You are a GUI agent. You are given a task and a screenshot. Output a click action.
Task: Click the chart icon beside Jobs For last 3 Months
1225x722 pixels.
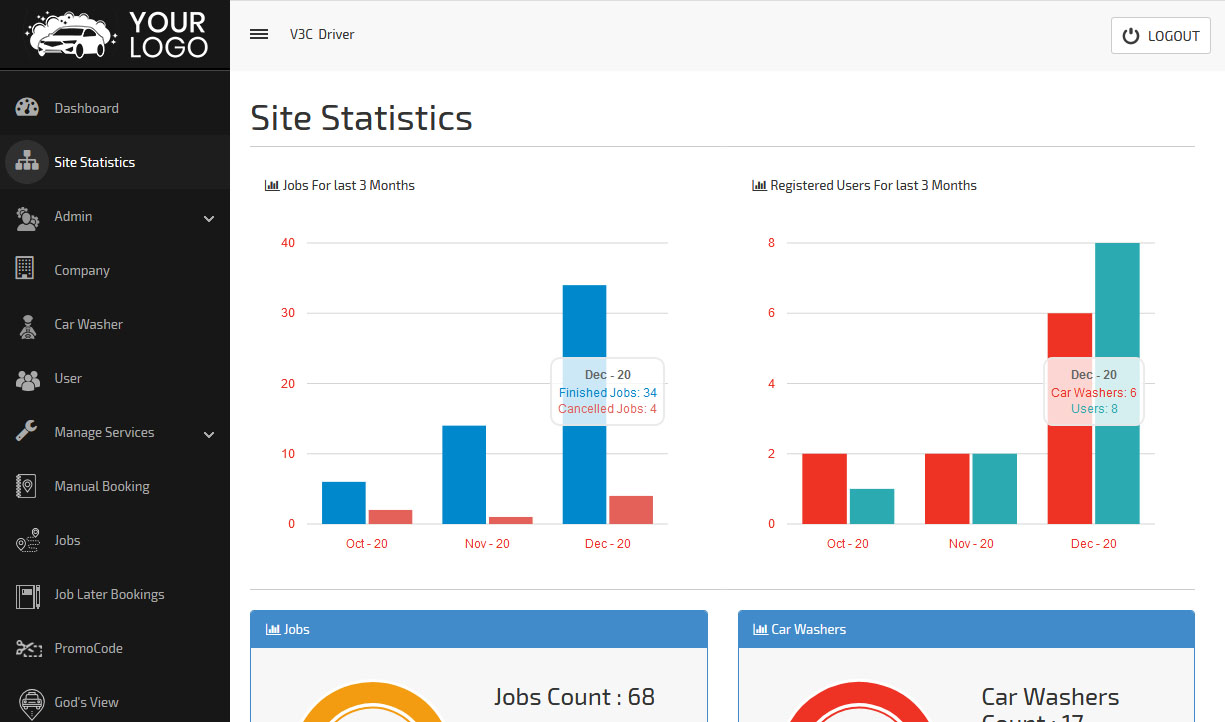click(272, 185)
